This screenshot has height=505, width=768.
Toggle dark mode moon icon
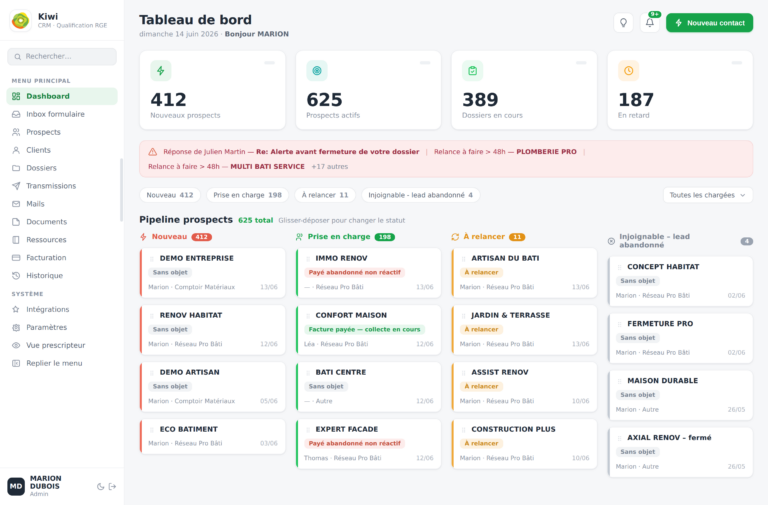point(100,486)
